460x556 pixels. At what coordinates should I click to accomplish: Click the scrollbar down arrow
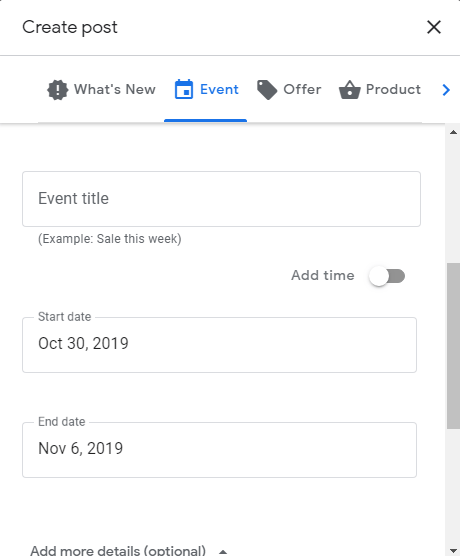(453, 550)
